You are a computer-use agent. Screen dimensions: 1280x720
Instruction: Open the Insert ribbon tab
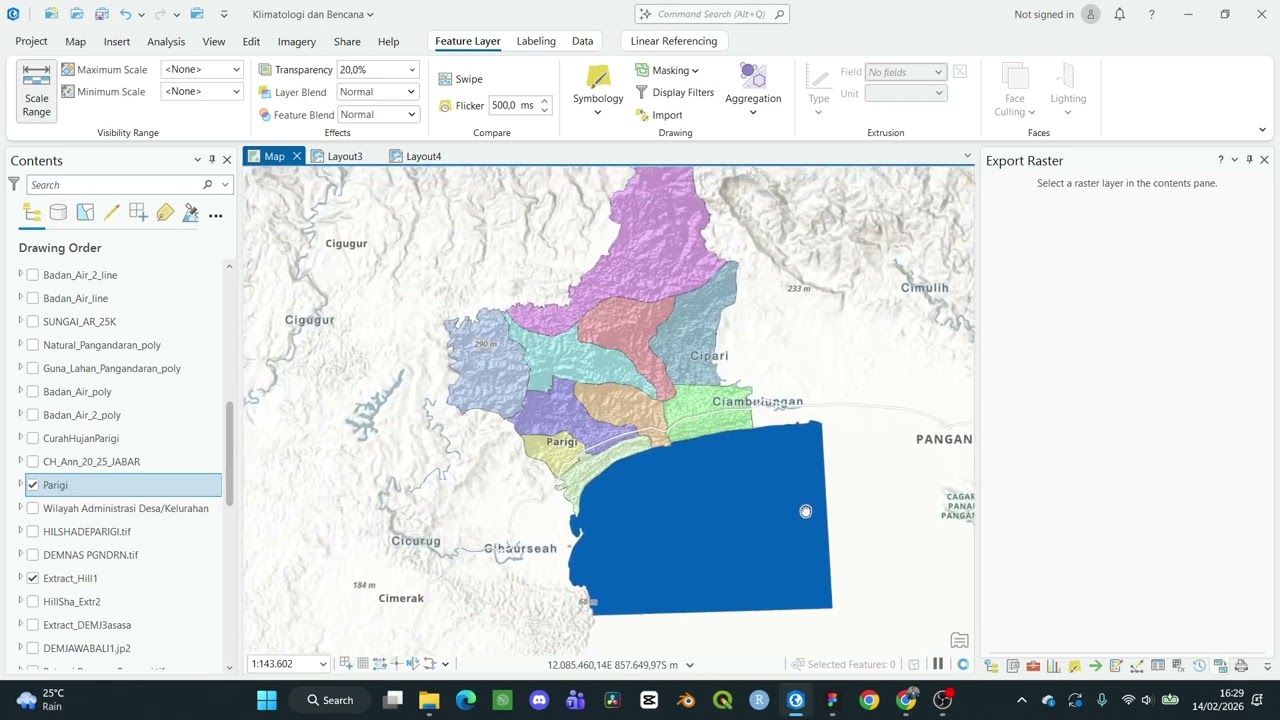pos(117,42)
